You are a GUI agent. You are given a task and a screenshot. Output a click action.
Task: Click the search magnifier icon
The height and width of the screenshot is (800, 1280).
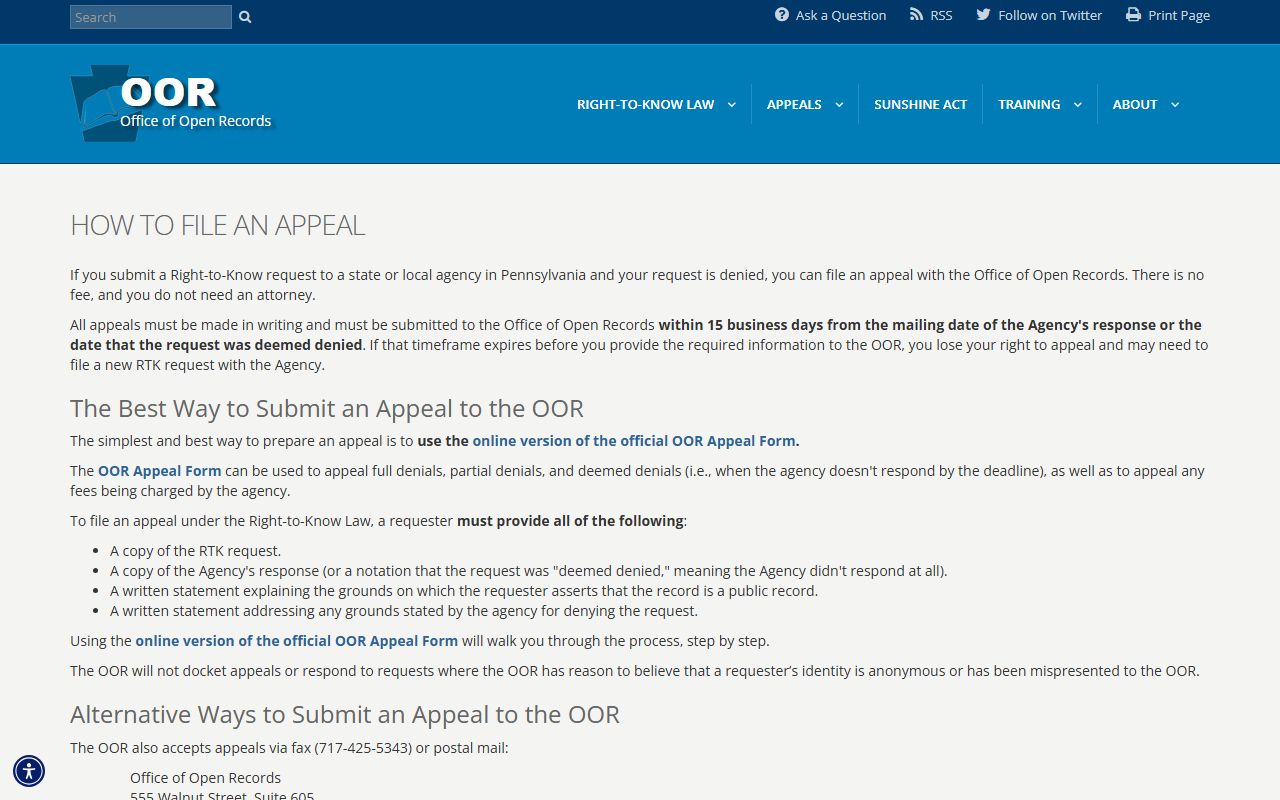click(x=245, y=17)
